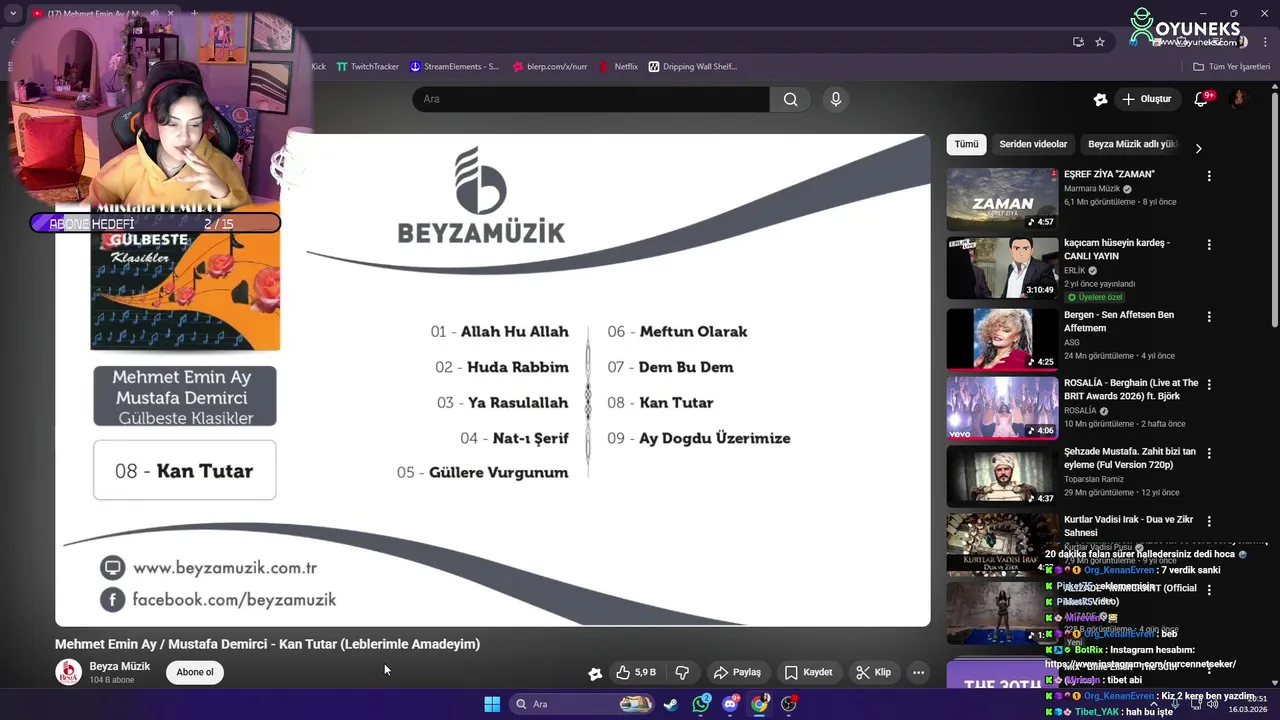Open the tab search dropdown arrow
Viewport: 1280px width, 720px height.
tap(13, 14)
